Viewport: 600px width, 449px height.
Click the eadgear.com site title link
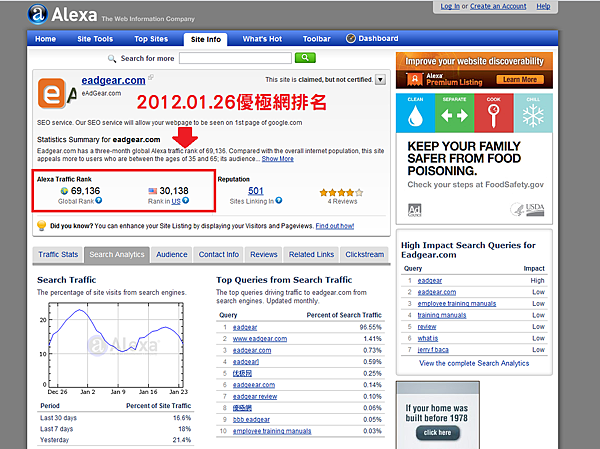pyautogui.click(x=113, y=80)
